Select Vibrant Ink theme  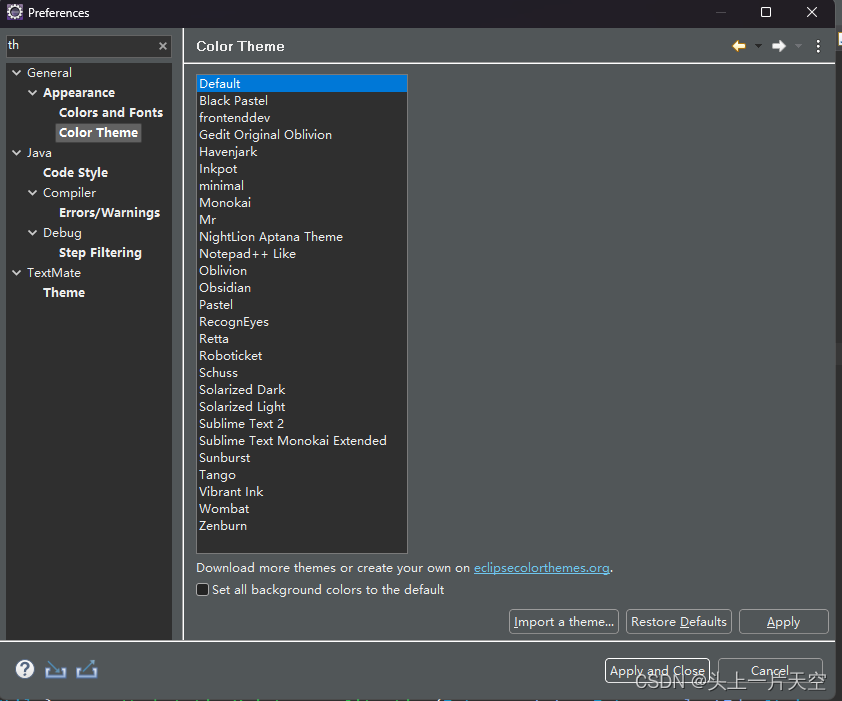point(302,492)
